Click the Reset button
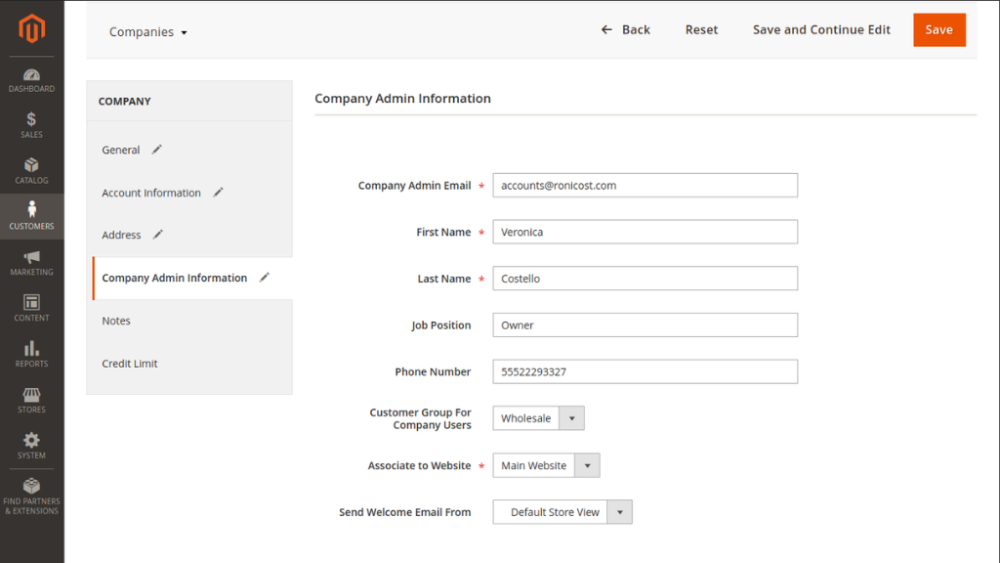1000x563 pixels. point(701,30)
